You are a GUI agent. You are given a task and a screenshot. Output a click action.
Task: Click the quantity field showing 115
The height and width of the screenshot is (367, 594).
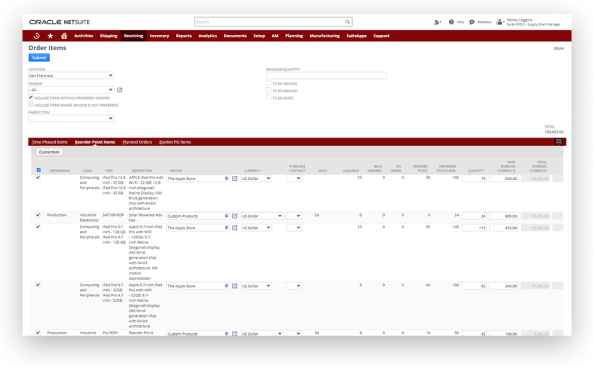point(474,228)
